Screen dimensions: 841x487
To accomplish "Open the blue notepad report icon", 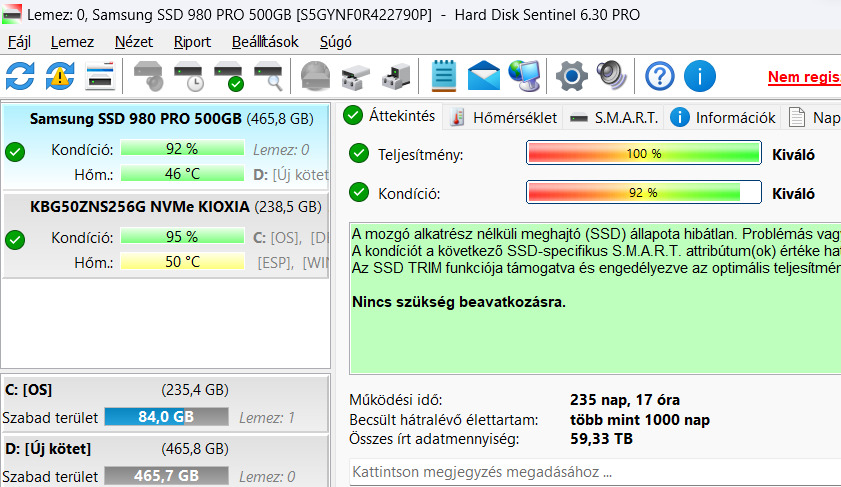I will pyautogui.click(x=444, y=75).
